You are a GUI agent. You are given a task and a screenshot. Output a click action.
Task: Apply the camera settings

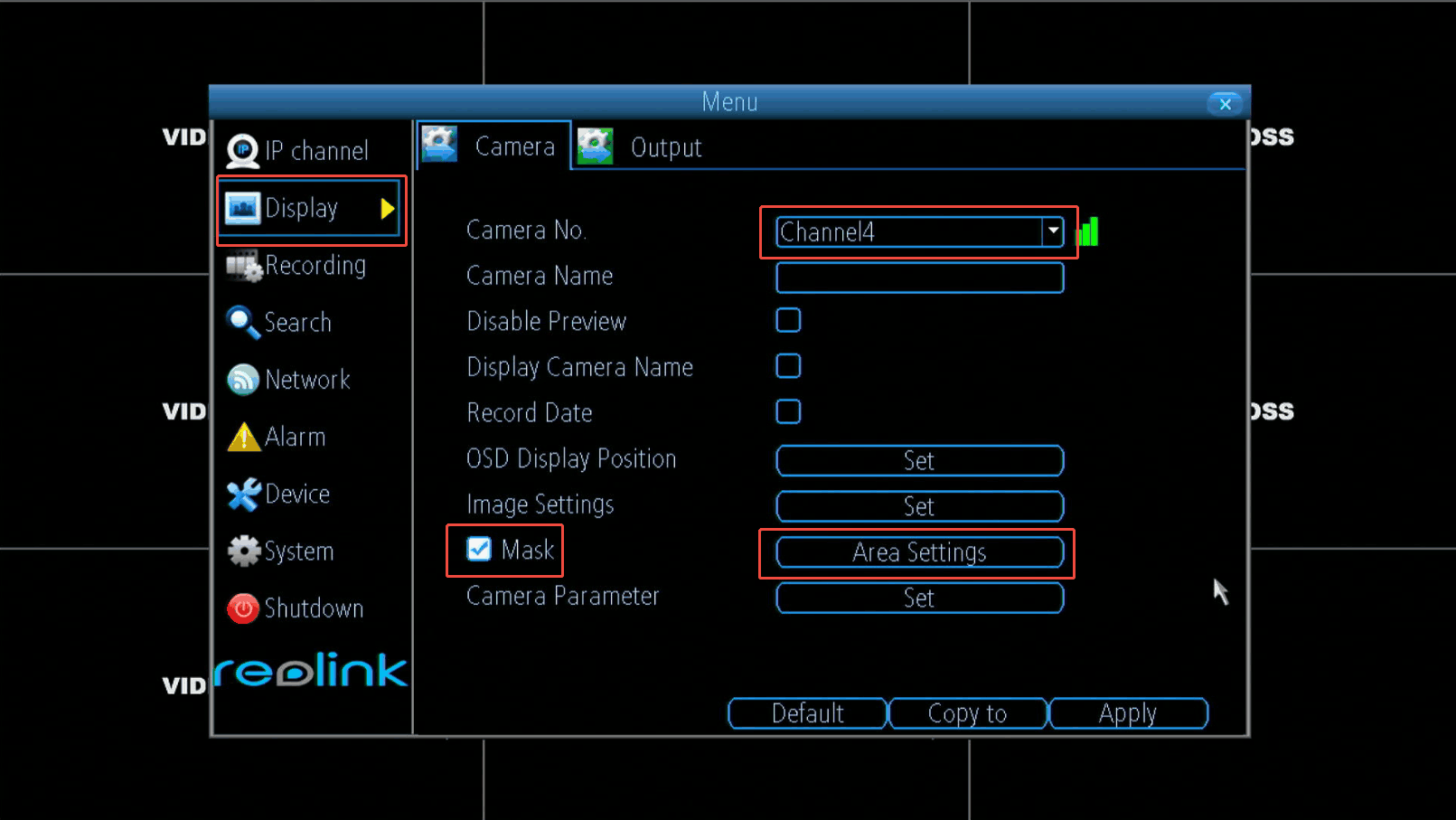(x=1128, y=713)
